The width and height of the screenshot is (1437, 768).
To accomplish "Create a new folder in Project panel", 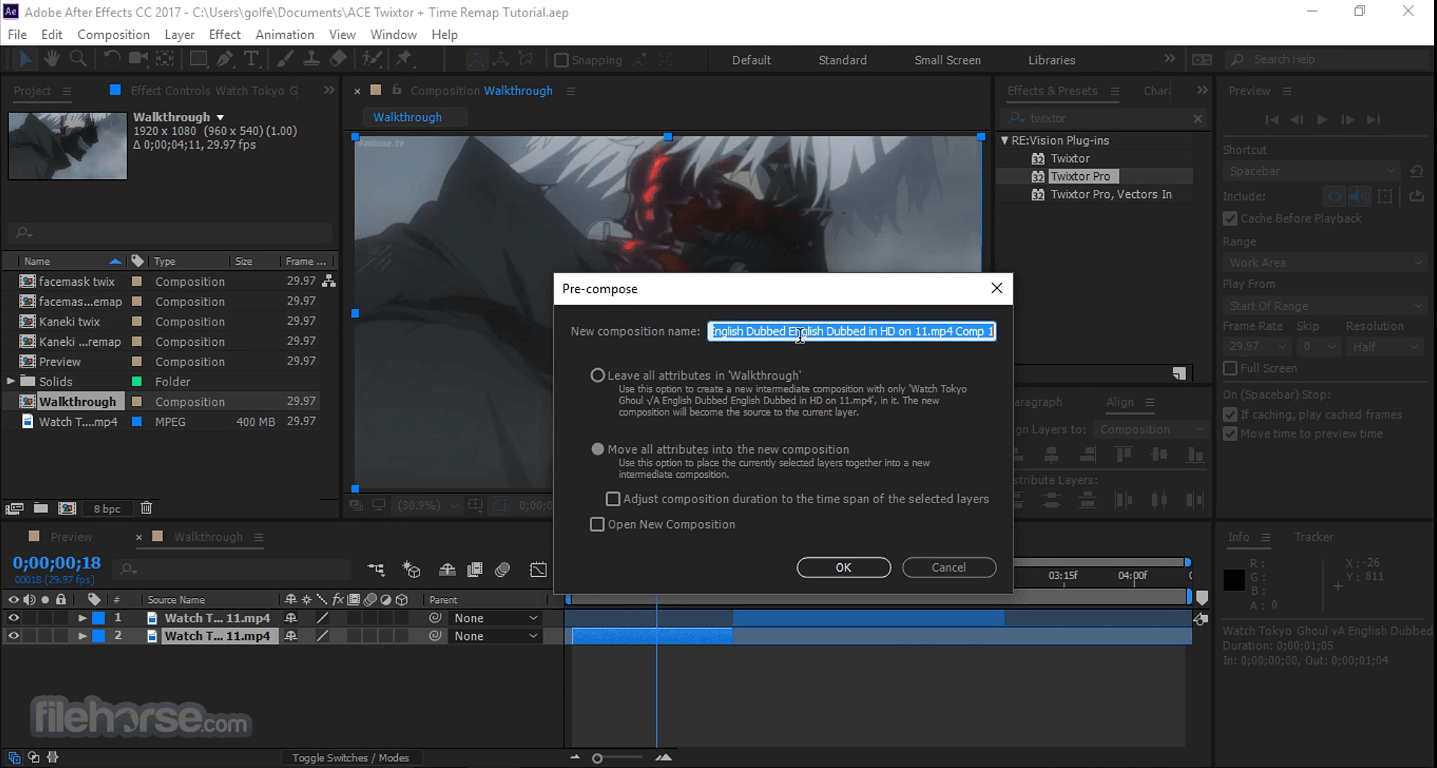I will pos(41,508).
